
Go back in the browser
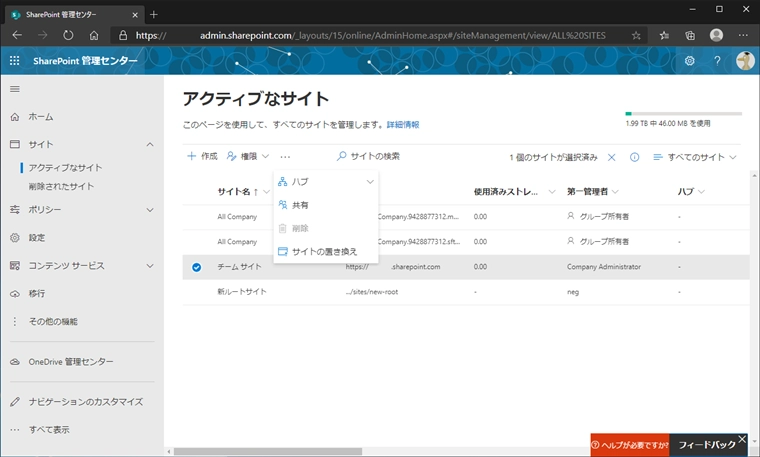[x=17, y=35]
